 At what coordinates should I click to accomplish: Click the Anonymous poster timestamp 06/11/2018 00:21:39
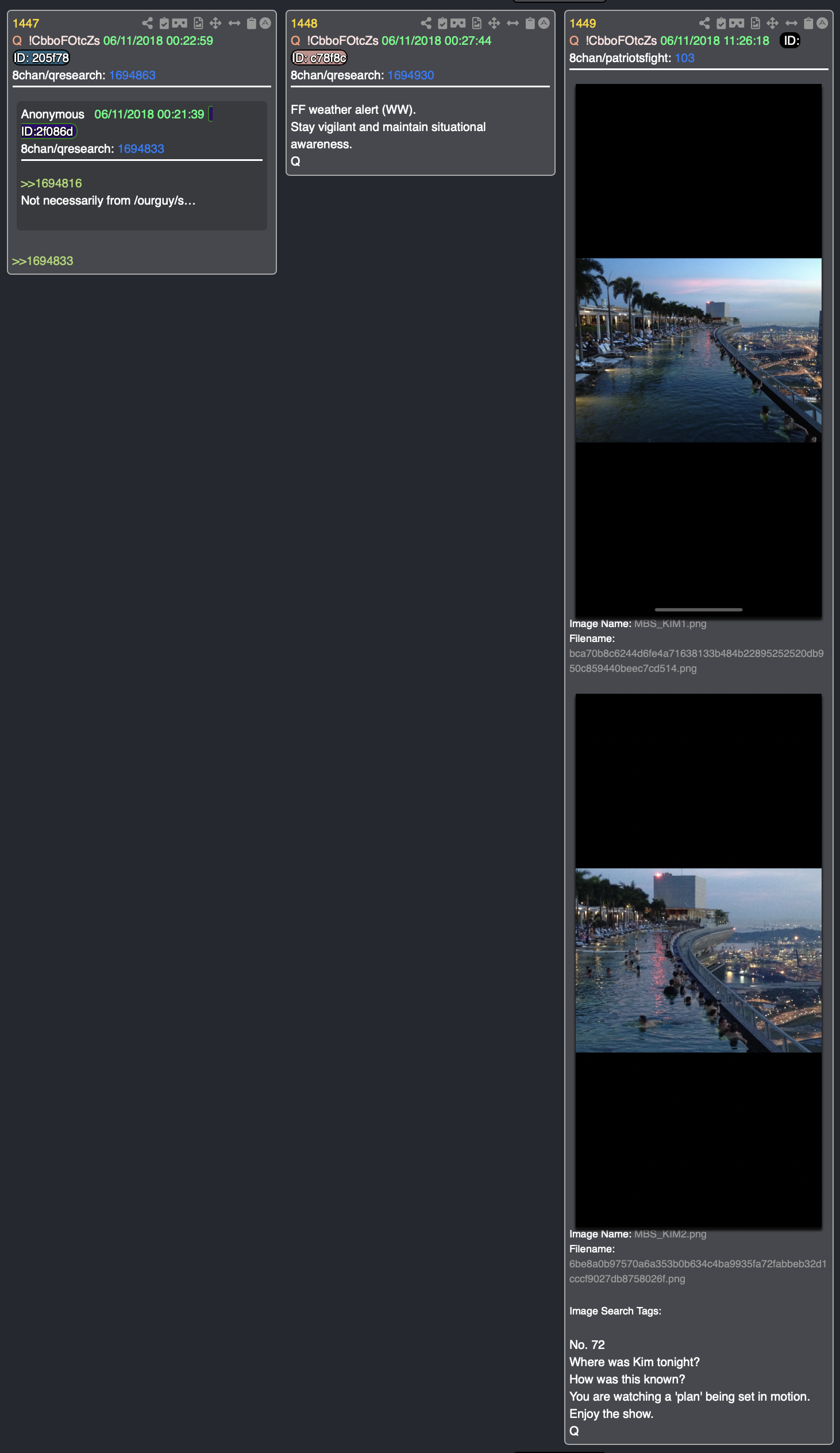(x=149, y=114)
